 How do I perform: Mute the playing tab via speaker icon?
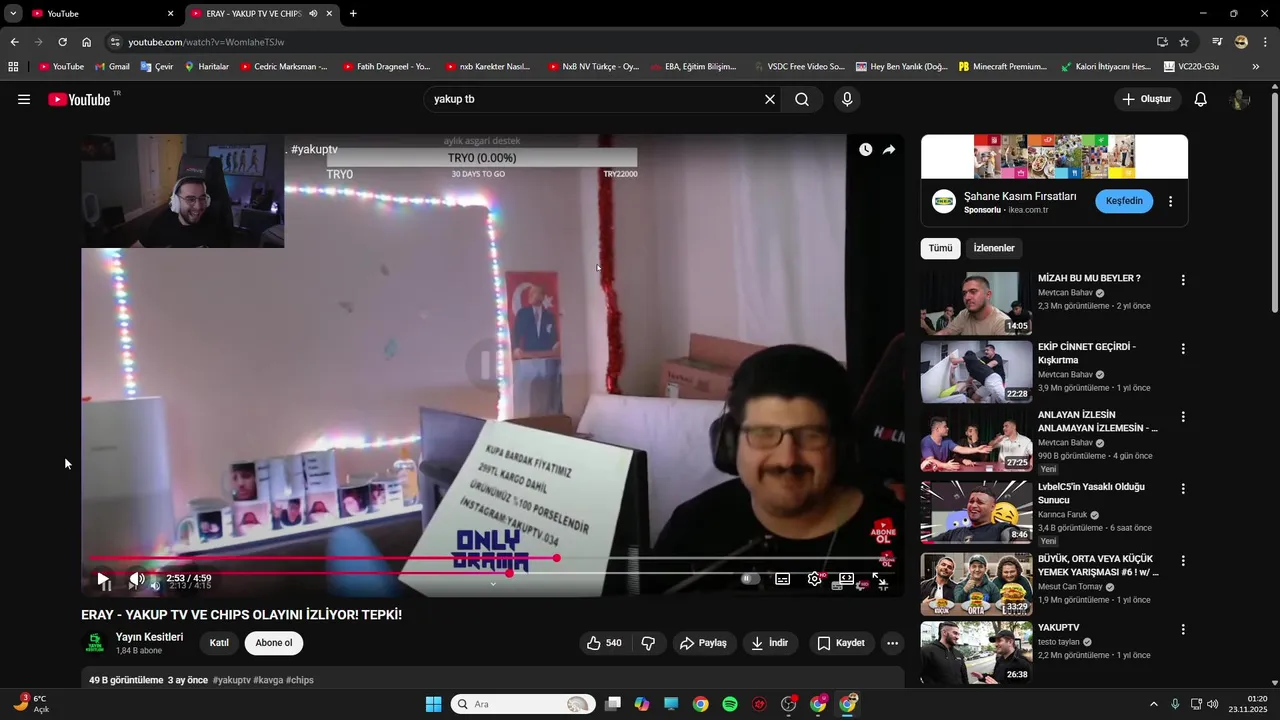[x=313, y=13]
